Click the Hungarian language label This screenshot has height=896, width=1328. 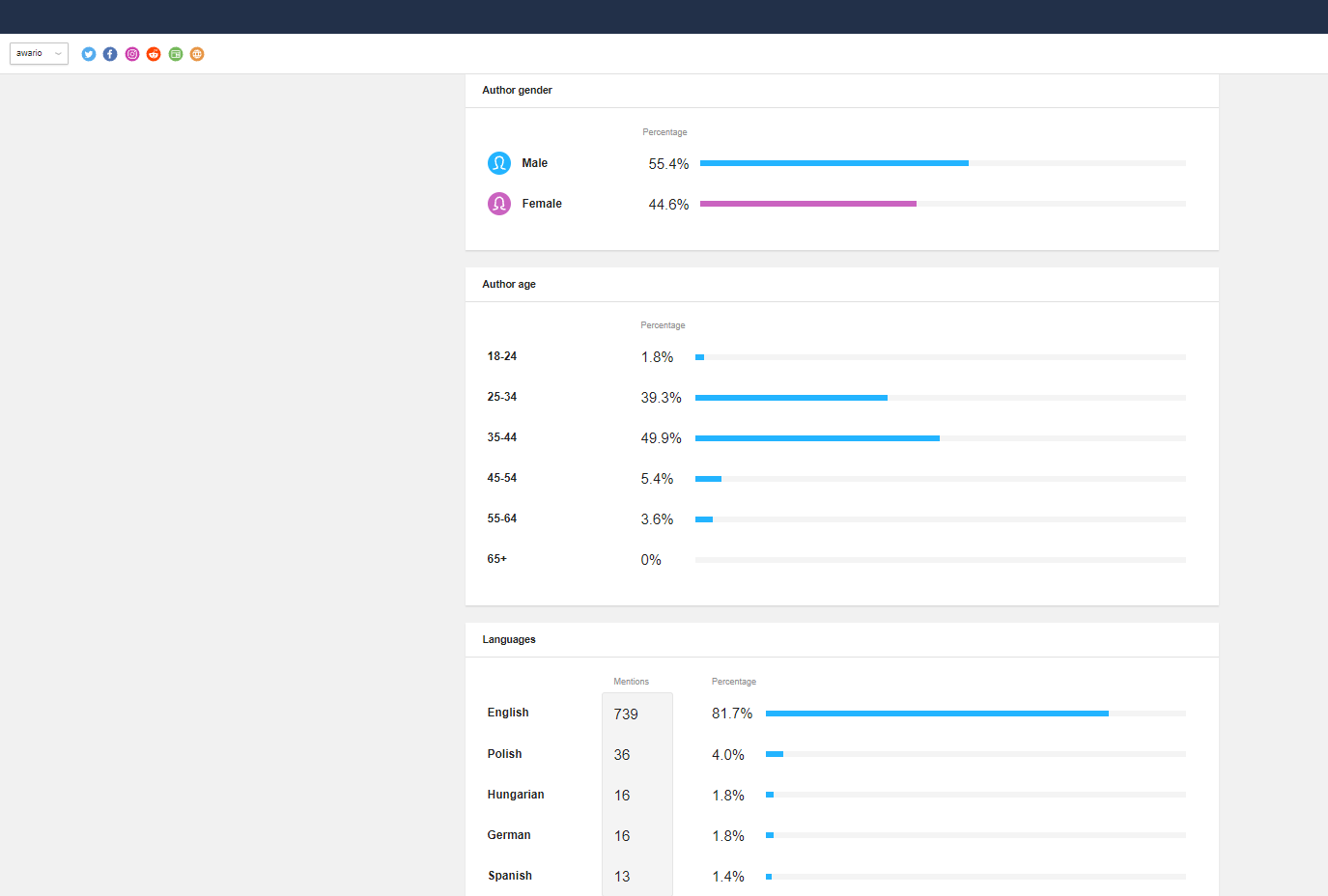tap(516, 795)
